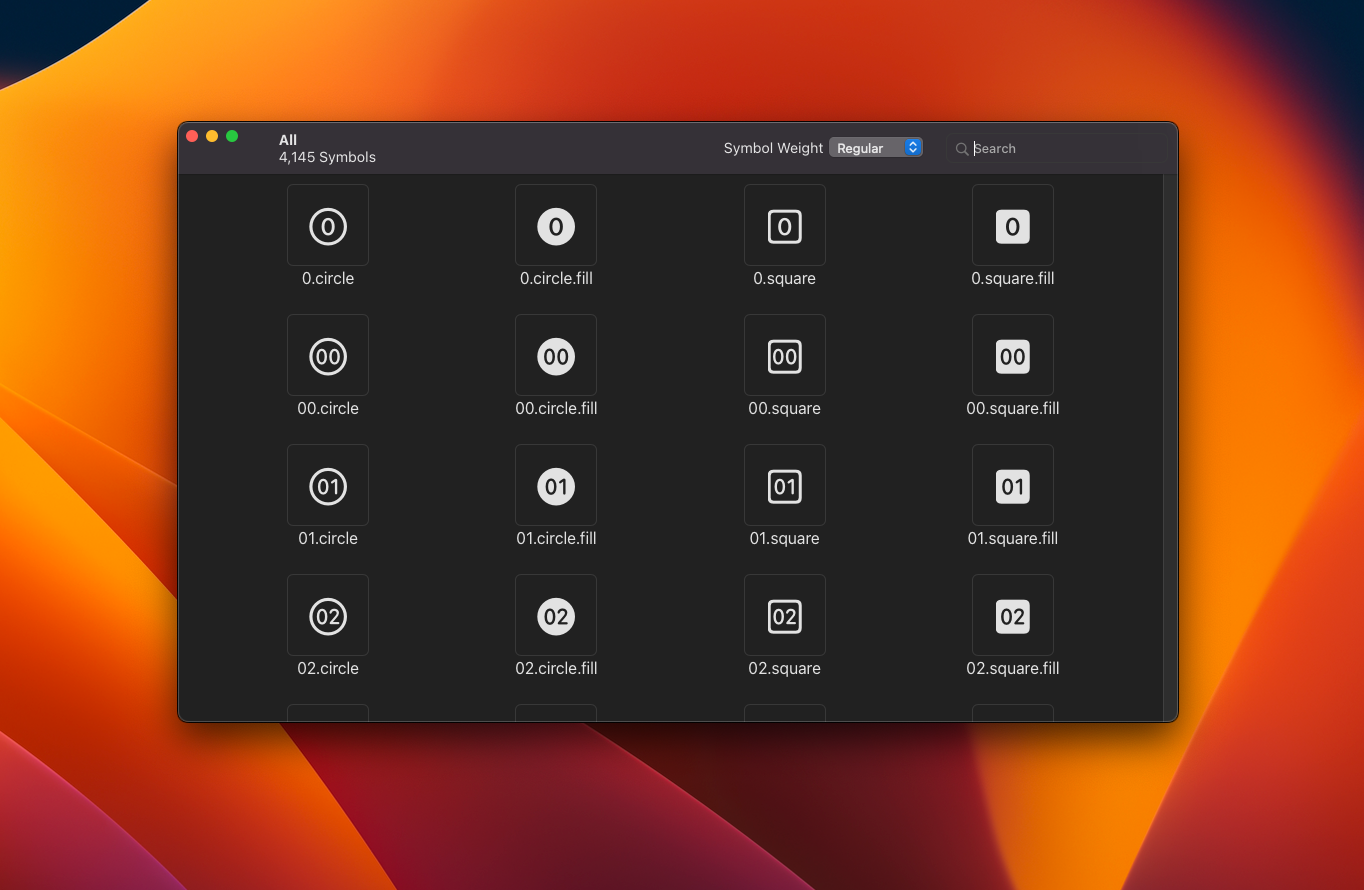Click the '02.square' name label
This screenshot has height=890, width=1364.
click(x=785, y=669)
